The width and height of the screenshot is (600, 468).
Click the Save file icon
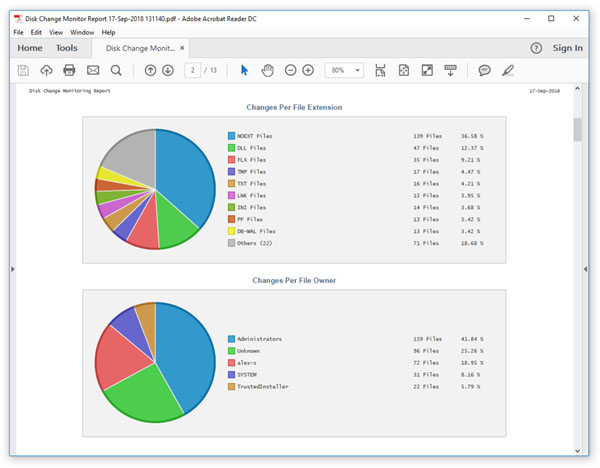point(23,70)
